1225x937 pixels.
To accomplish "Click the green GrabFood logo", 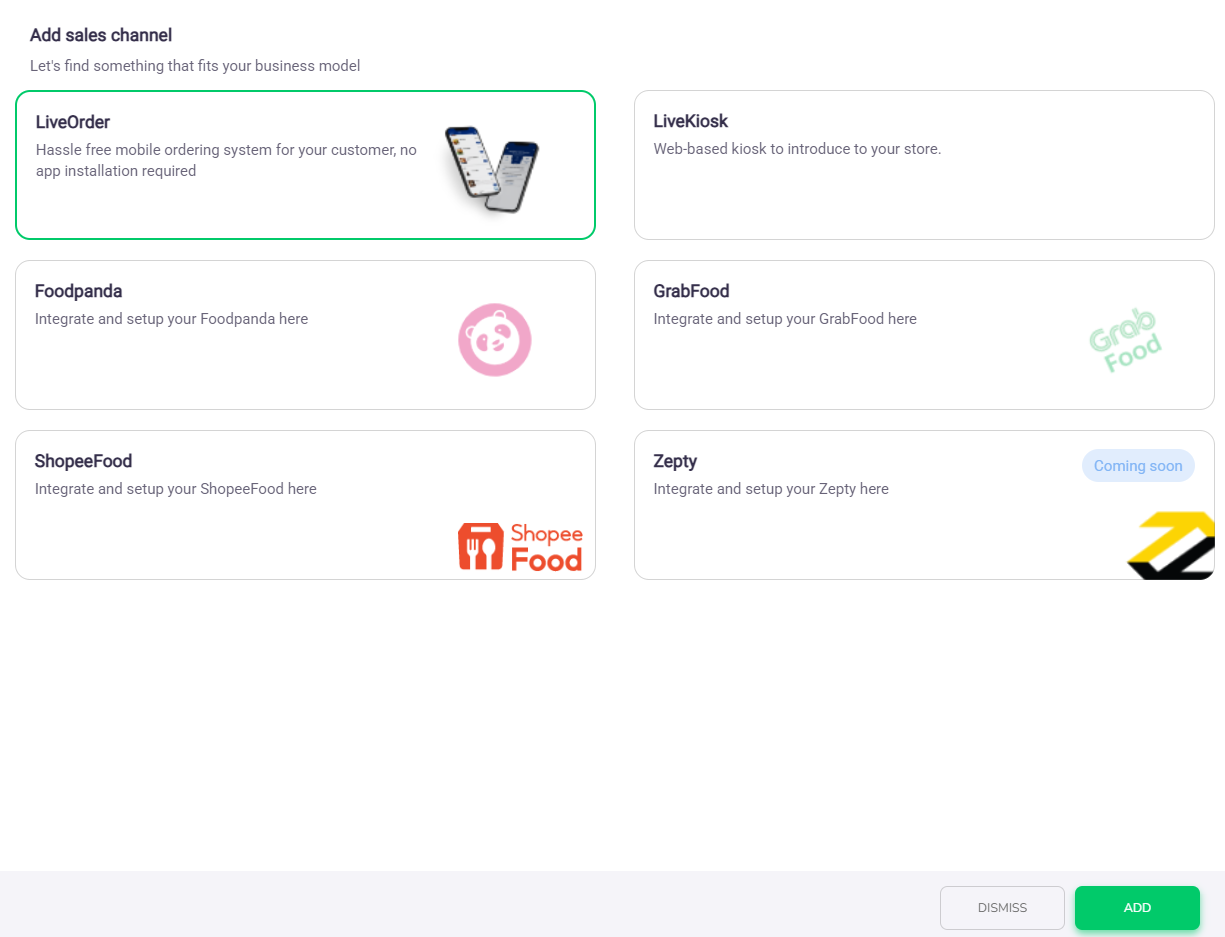I will click(1125, 341).
